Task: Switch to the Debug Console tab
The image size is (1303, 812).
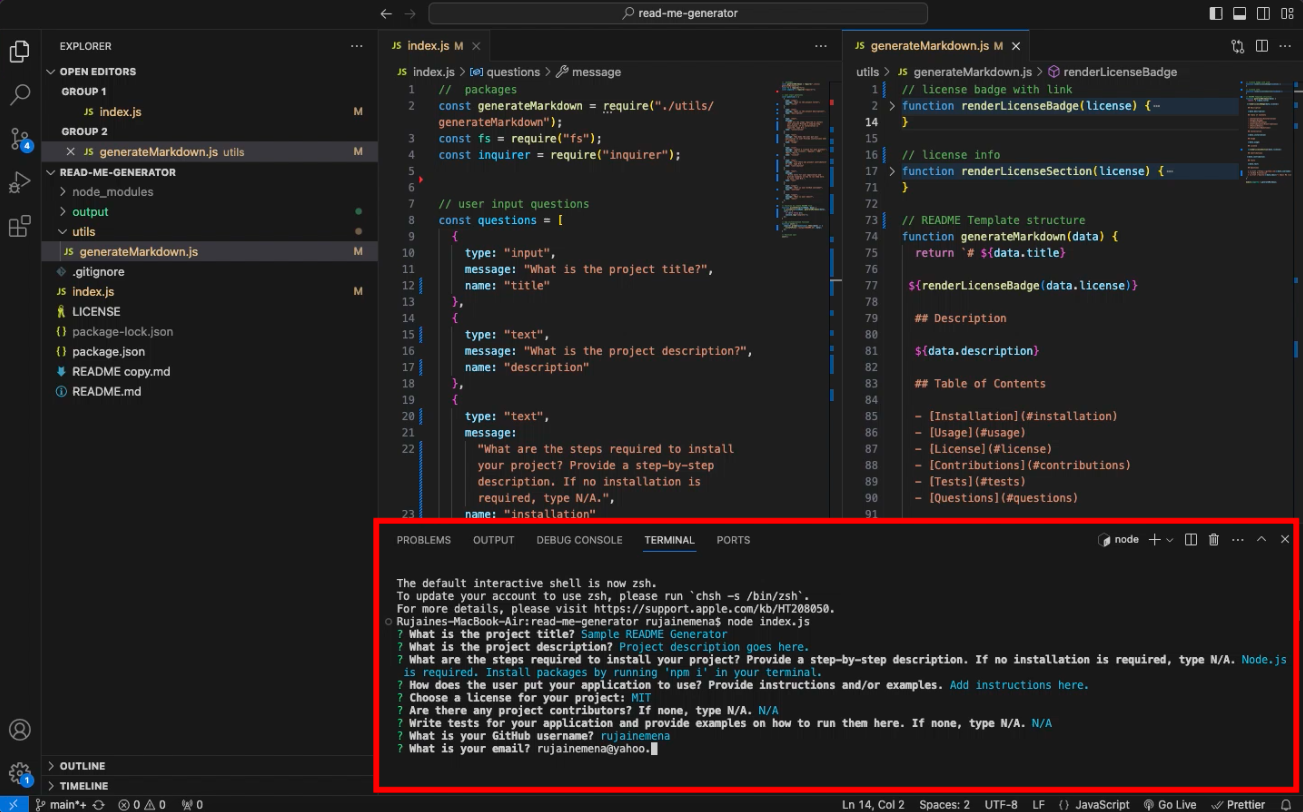Action: [x=579, y=540]
